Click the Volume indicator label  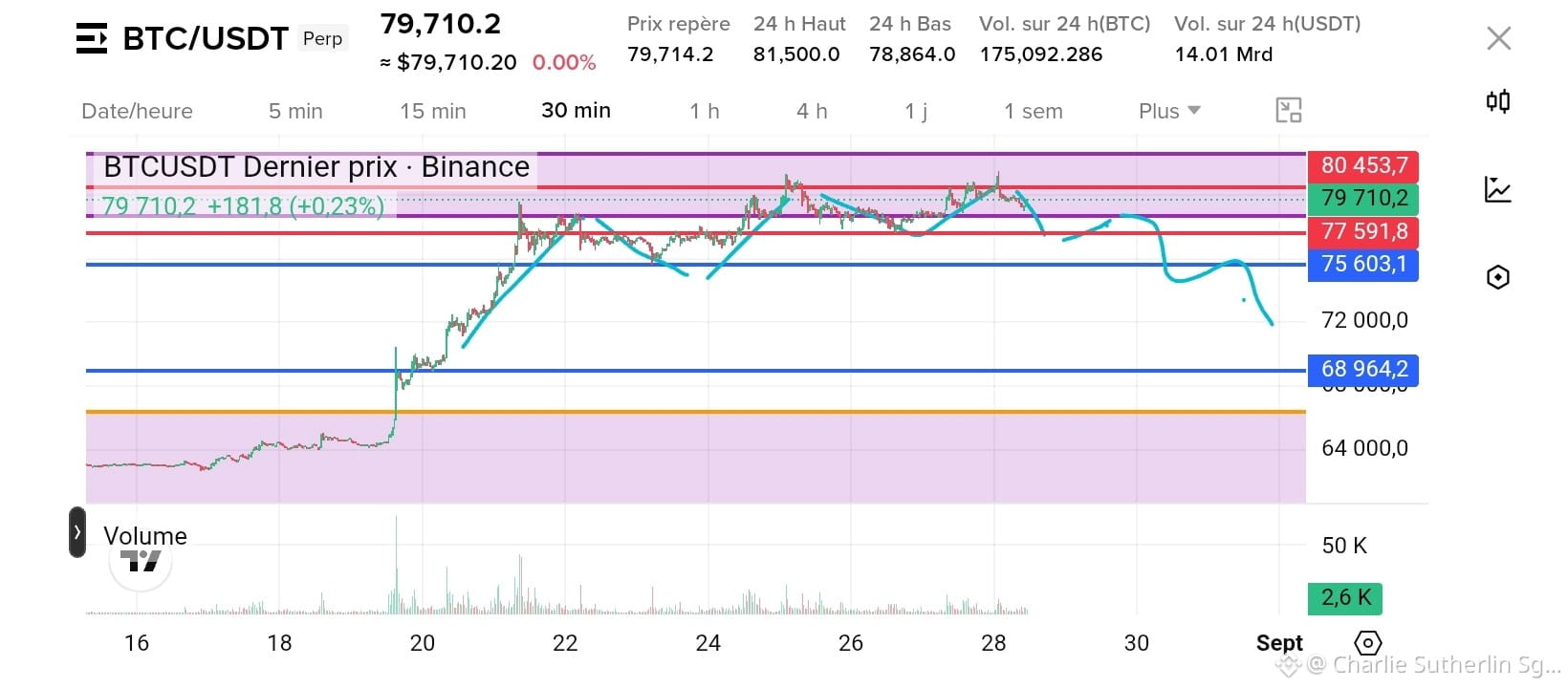coord(145,536)
